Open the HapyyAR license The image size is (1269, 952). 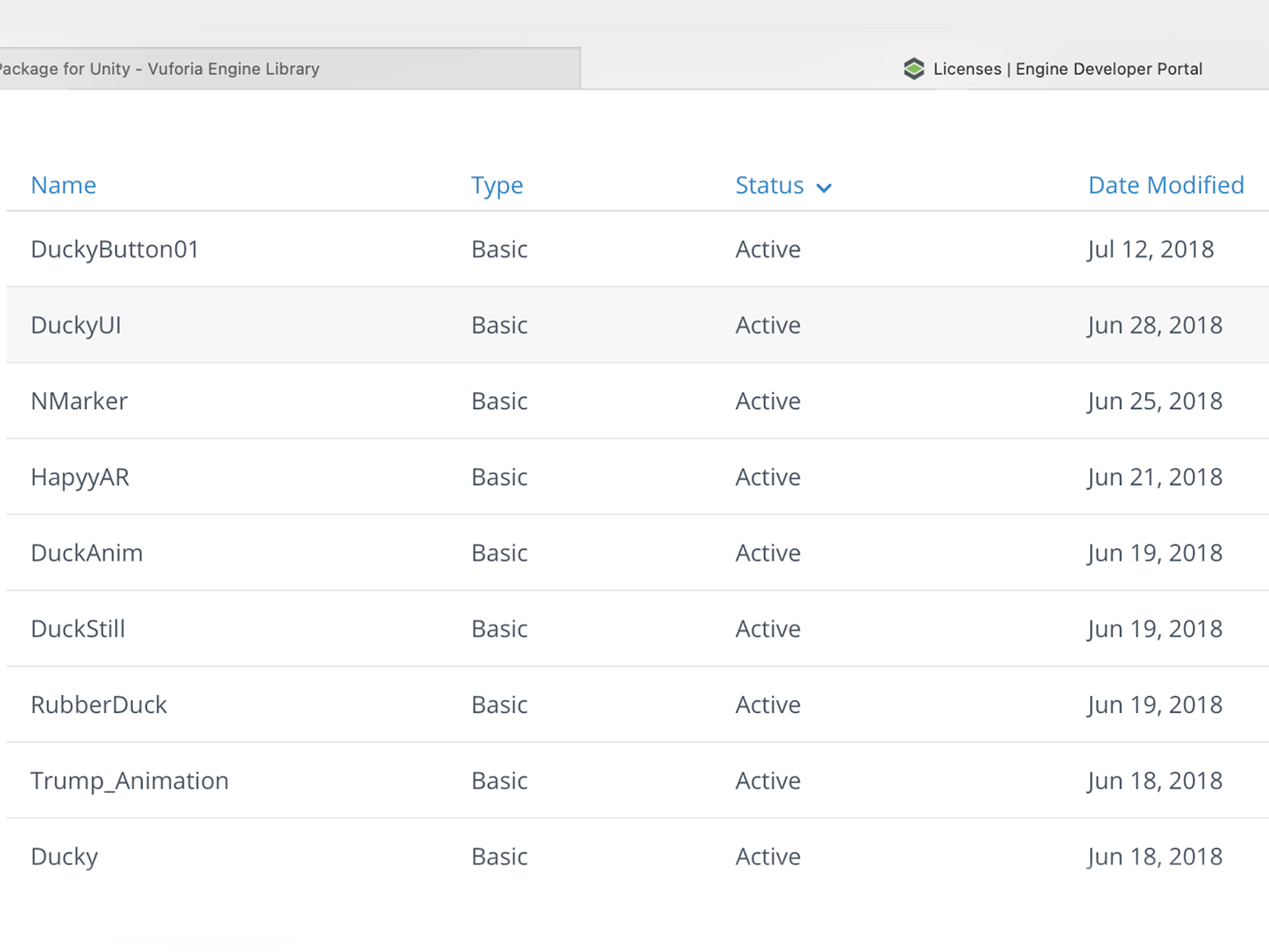pyautogui.click(x=80, y=477)
